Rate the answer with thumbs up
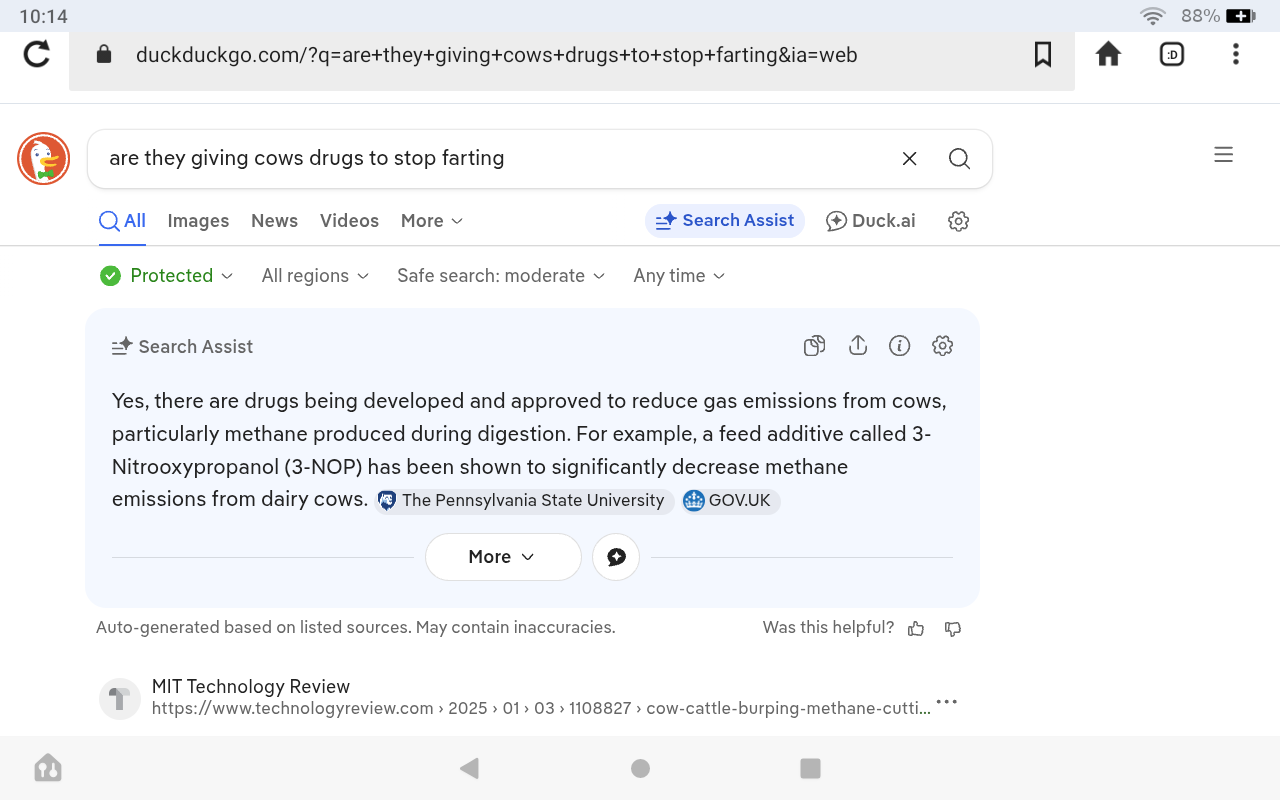 coord(916,629)
